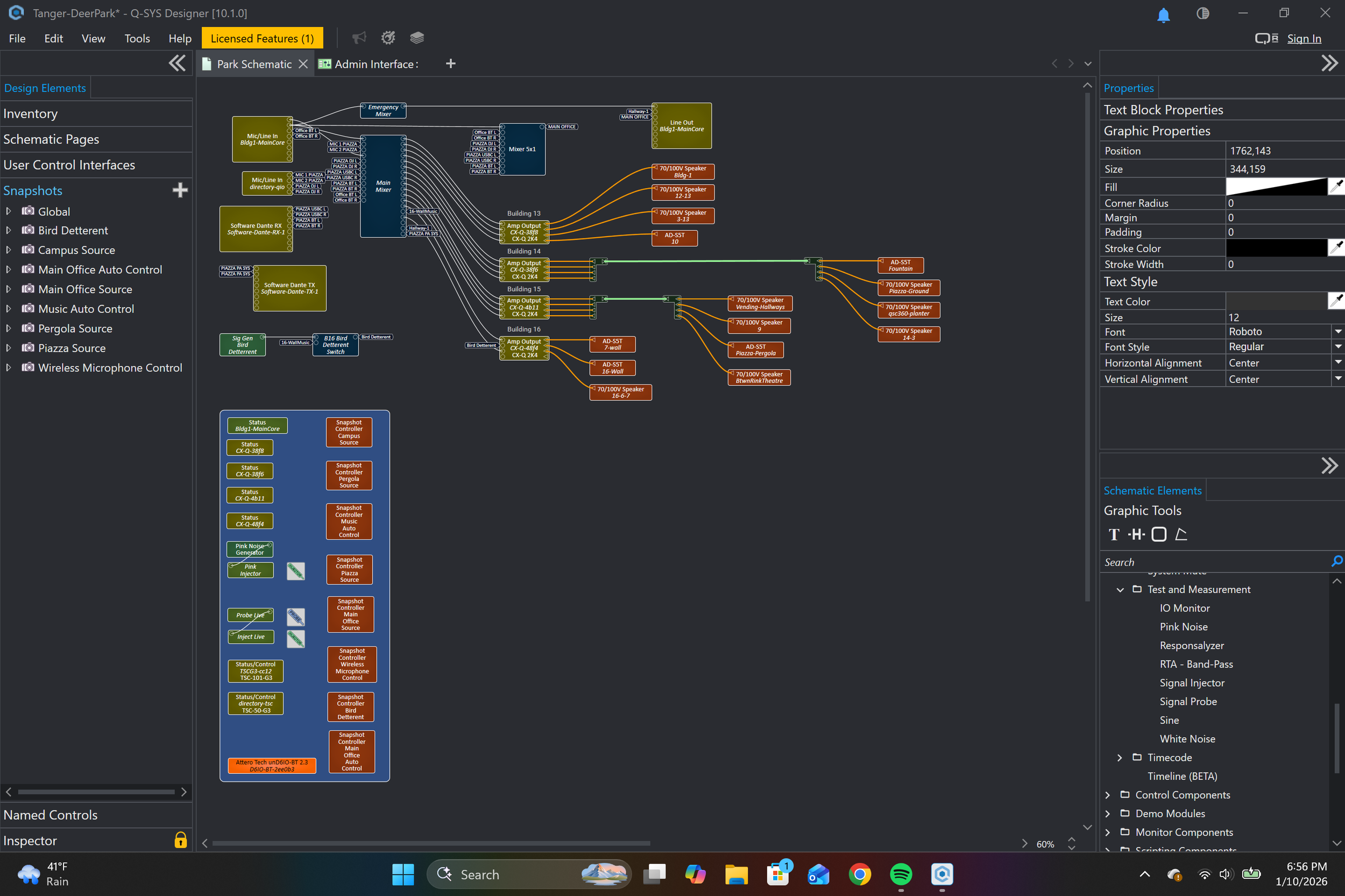
Task: Click the megaphone announcement icon in the toolbar
Action: click(x=359, y=37)
